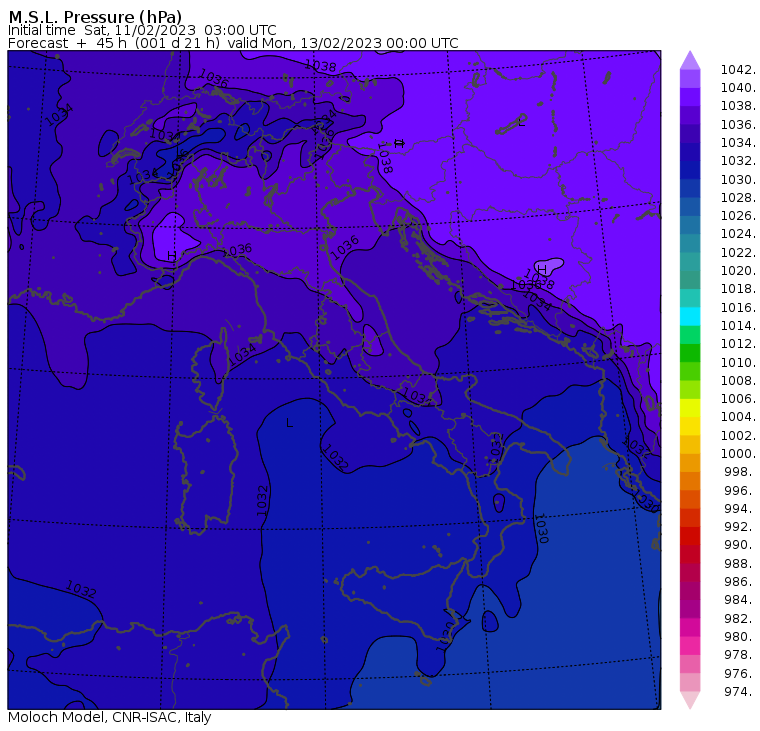
Task: Click the '1008.' legend label
Action: point(738,381)
